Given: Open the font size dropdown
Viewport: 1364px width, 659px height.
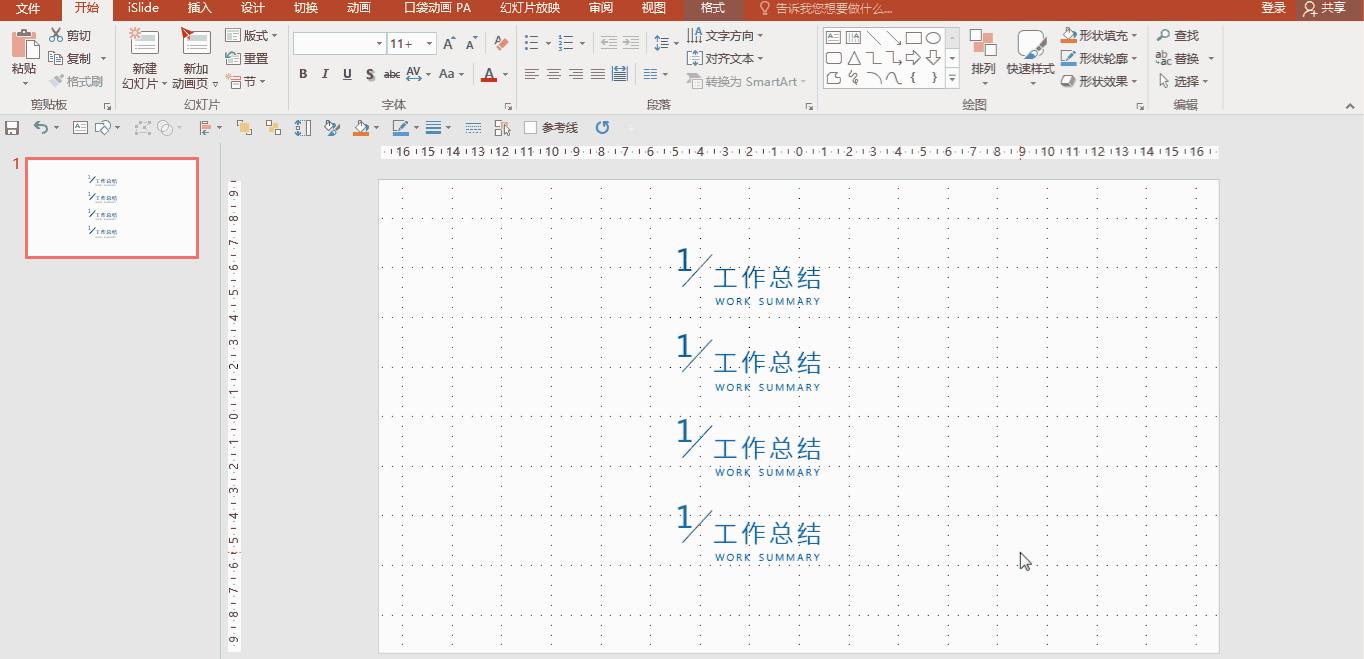Looking at the screenshot, I should tap(428, 43).
